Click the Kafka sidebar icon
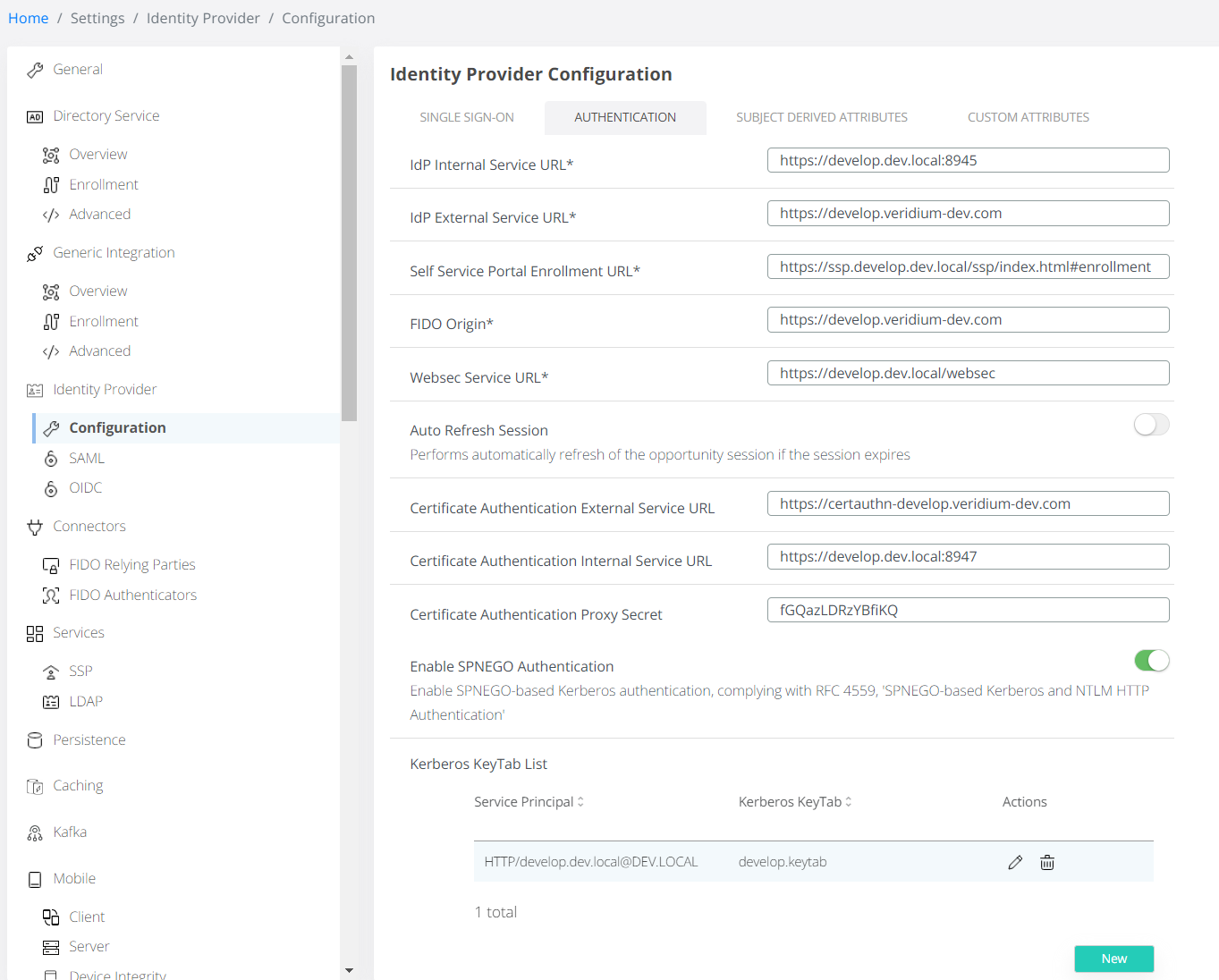Screen dimensions: 1219x980 point(34,832)
